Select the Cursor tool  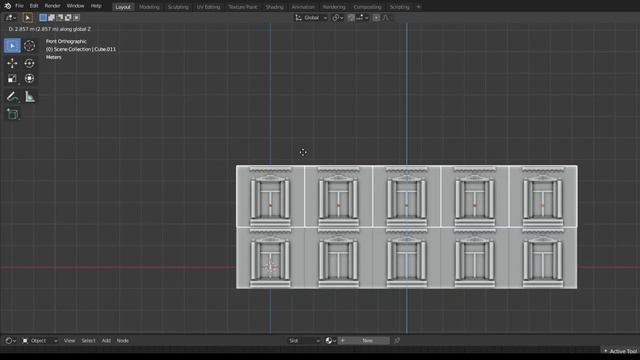[29, 46]
